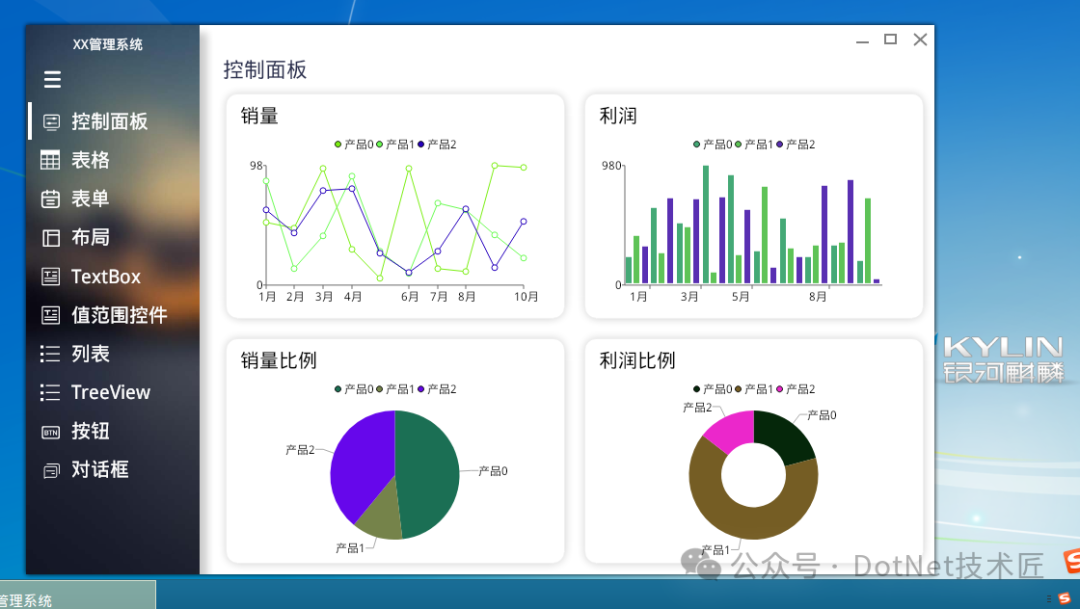The height and width of the screenshot is (609, 1080).
Task: Click the hamburger menu icon to collapse sidebar
Action: (x=53, y=79)
